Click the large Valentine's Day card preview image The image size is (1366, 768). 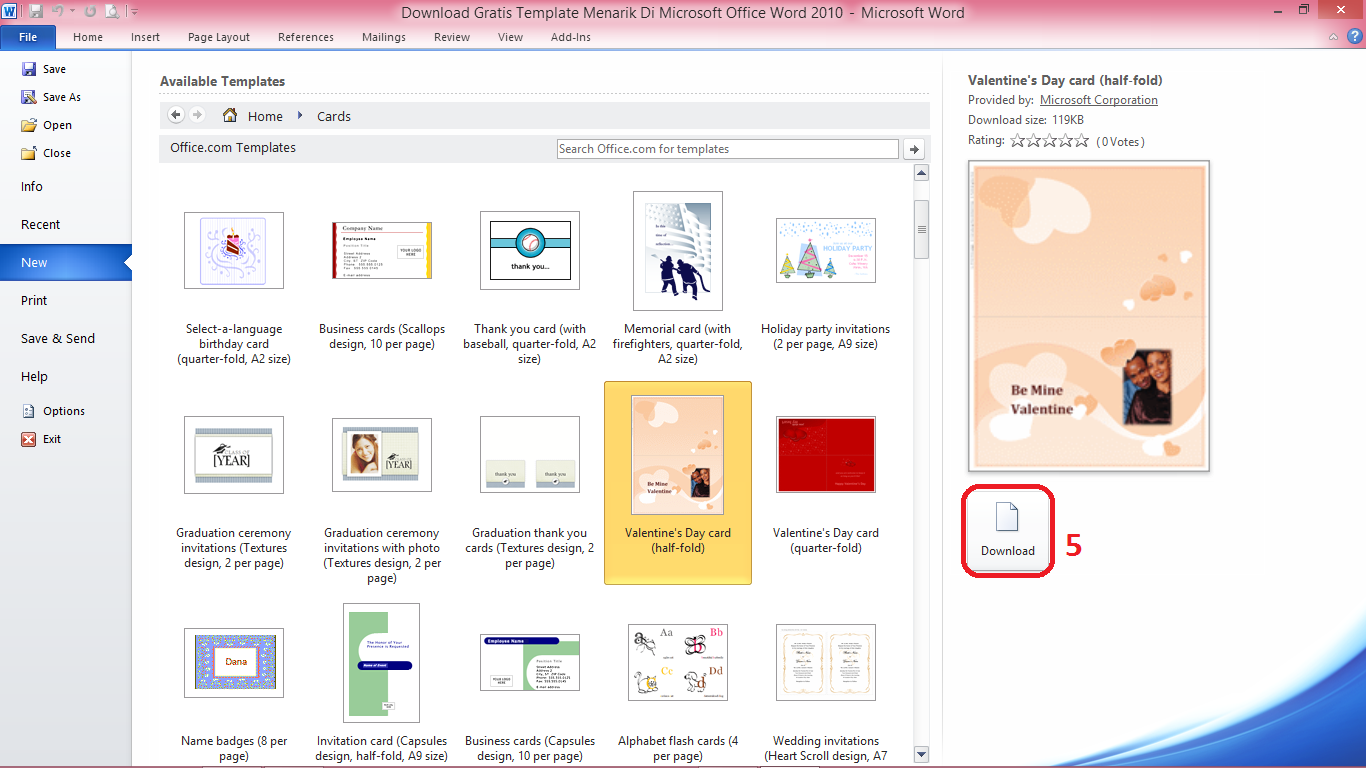pyautogui.click(x=1089, y=316)
